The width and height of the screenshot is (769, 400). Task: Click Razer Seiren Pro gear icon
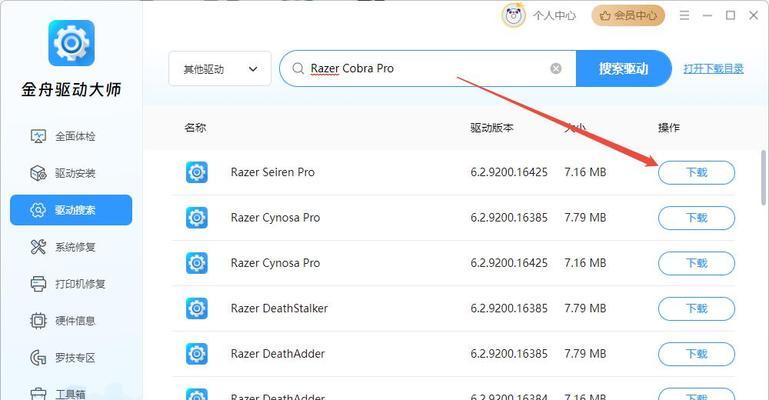[197, 172]
